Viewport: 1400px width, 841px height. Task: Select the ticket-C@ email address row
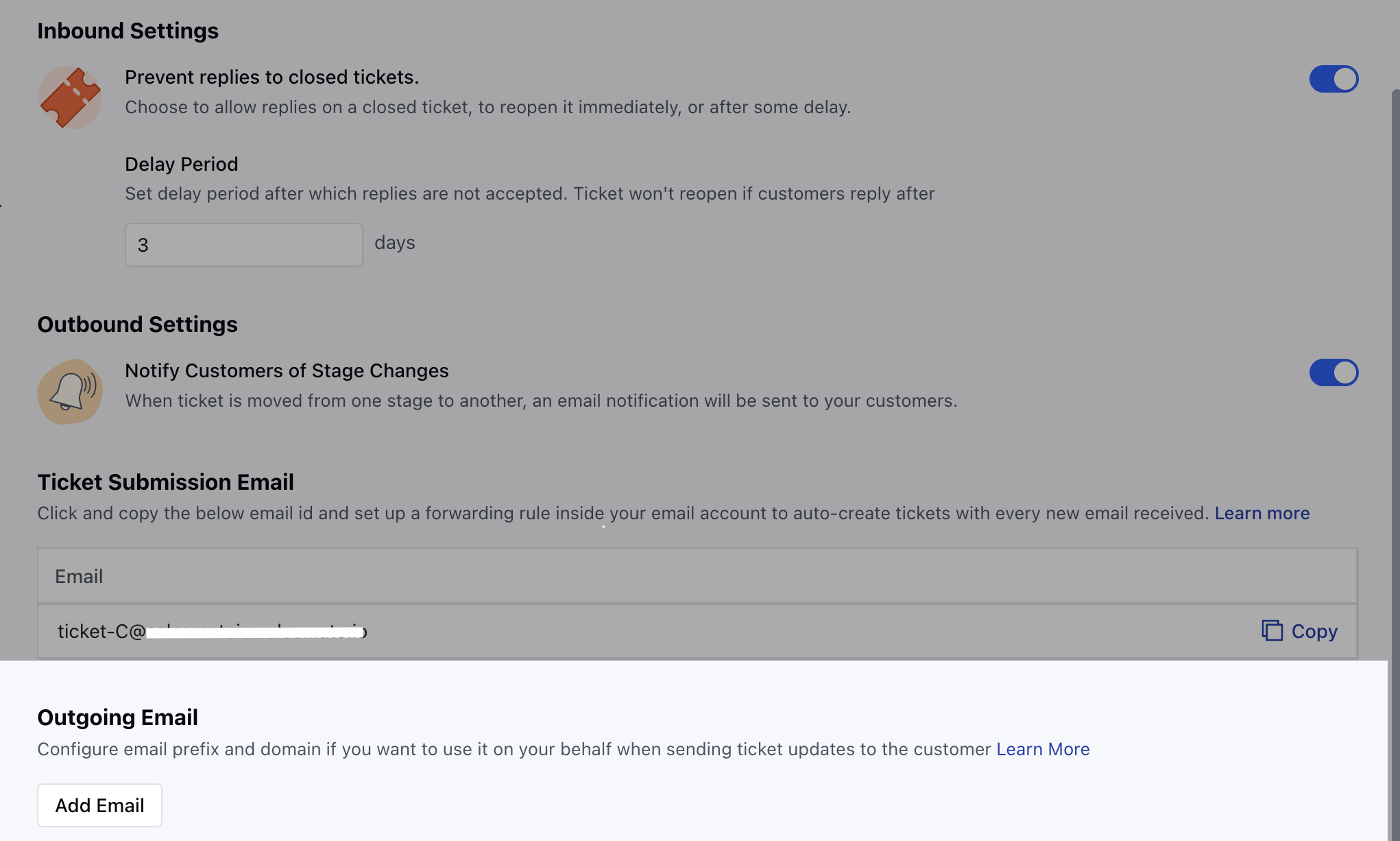tap(213, 630)
